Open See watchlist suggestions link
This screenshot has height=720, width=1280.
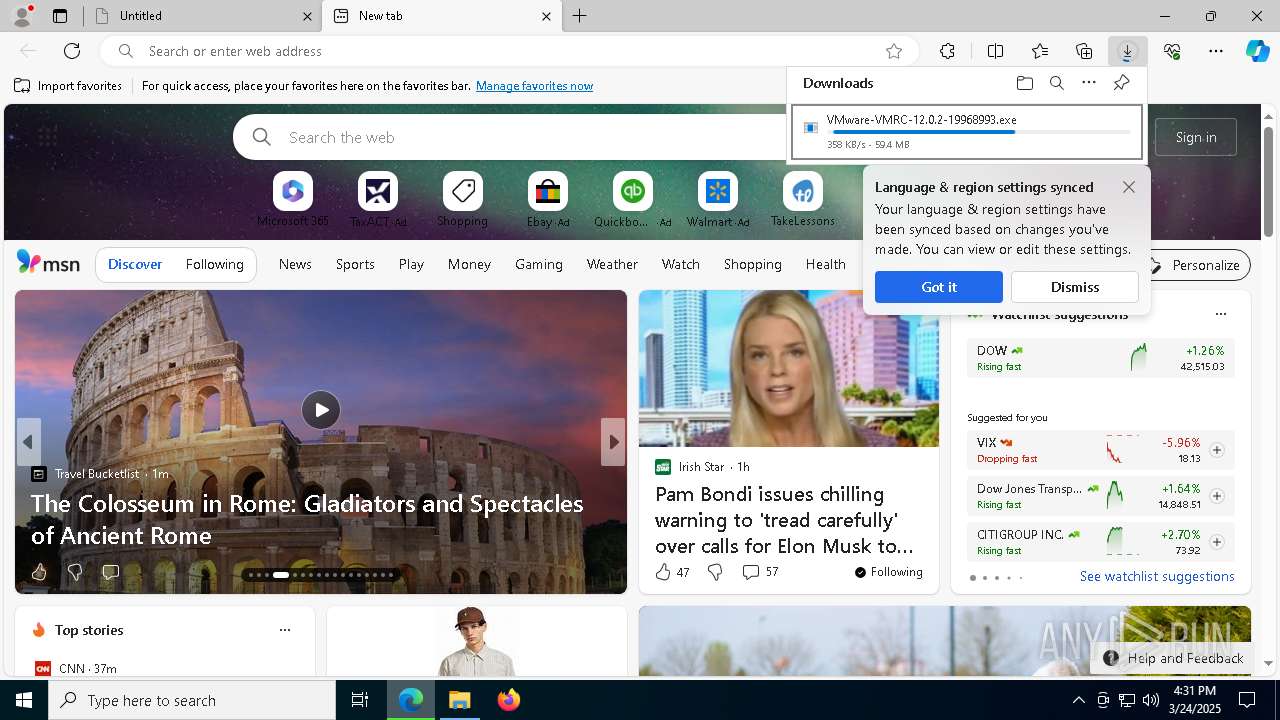coord(1157,576)
